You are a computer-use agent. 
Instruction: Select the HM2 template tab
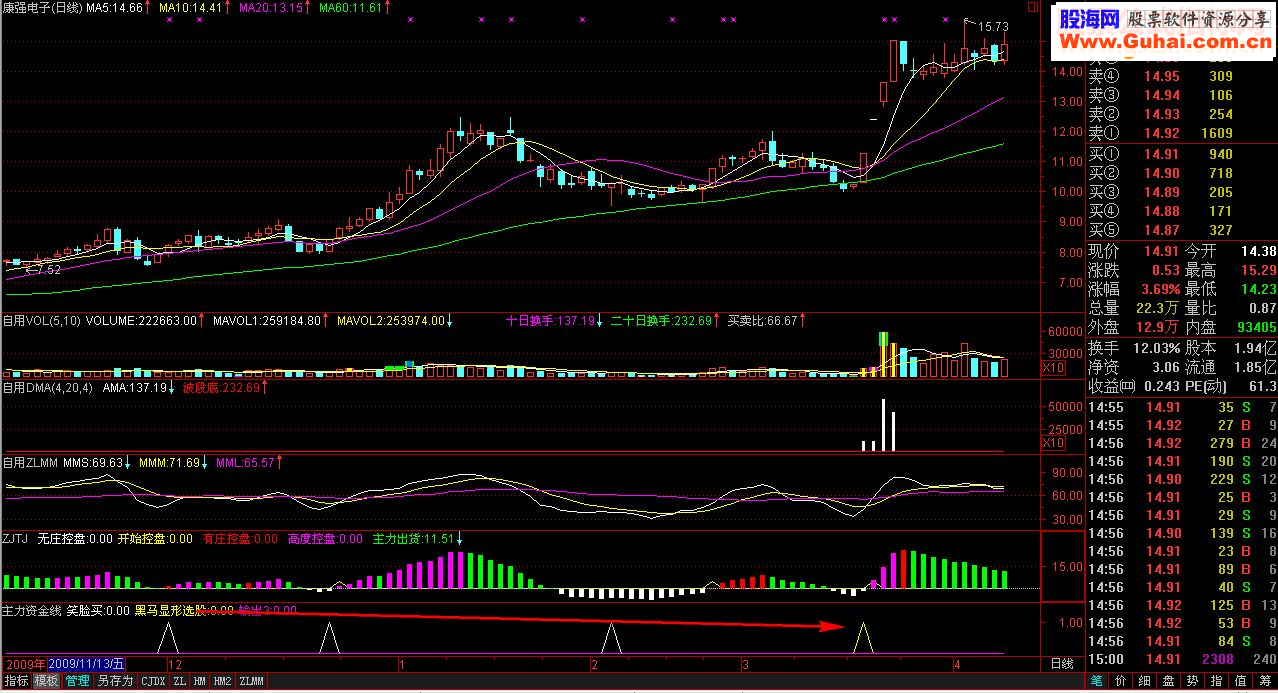(x=222, y=681)
